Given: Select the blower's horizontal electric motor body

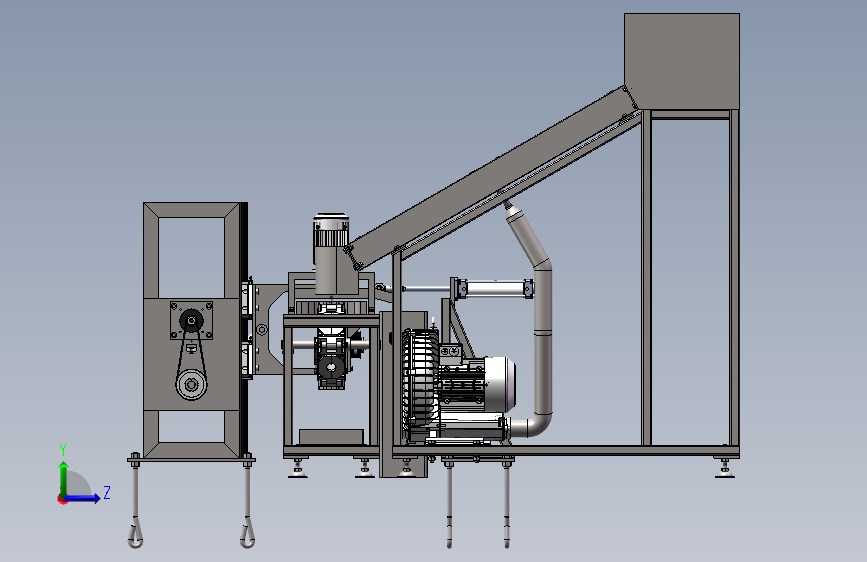Looking at the screenshot, I should [x=480, y=384].
